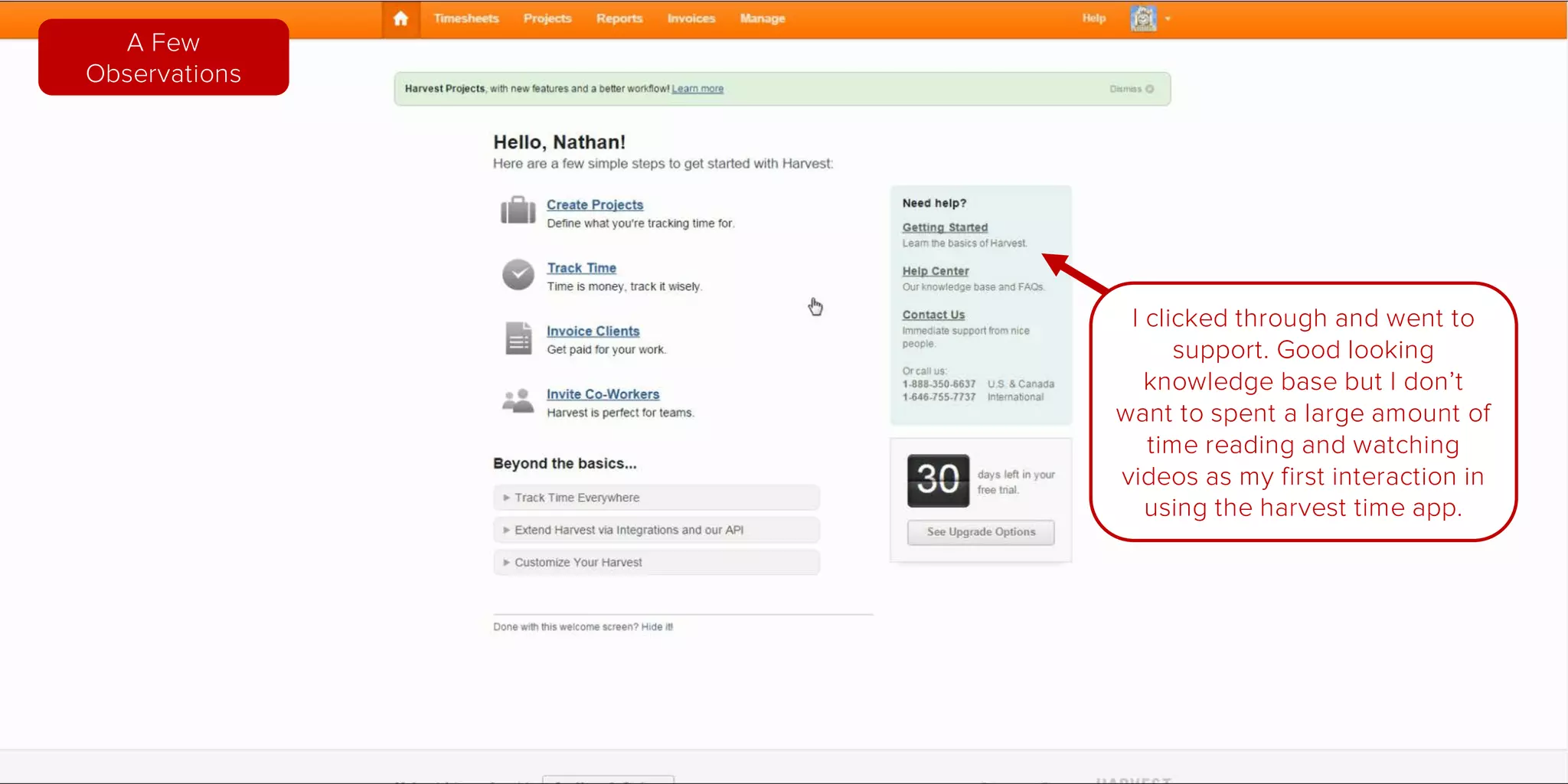Open the Track Time link
1568x784 pixels.
[x=582, y=268]
